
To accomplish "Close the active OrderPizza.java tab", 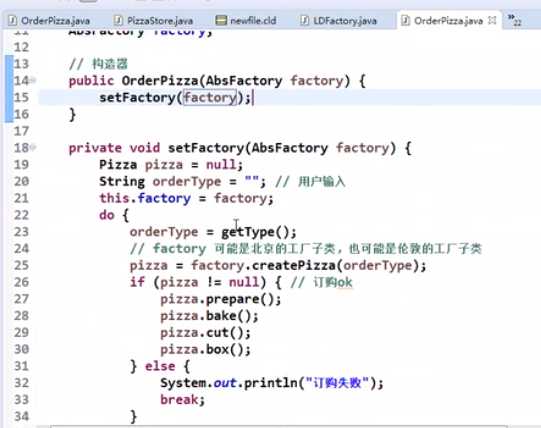I will pos(492,20).
